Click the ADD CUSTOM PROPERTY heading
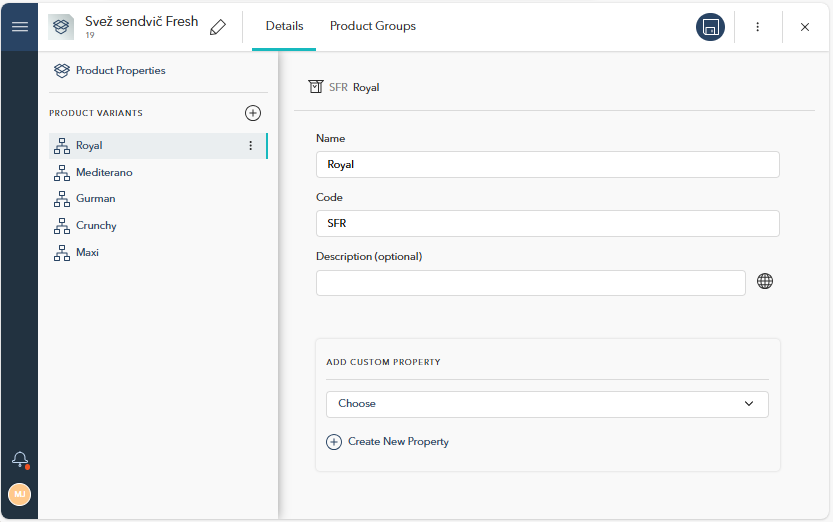The width and height of the screenshot is (833, 522). (383, 362)
